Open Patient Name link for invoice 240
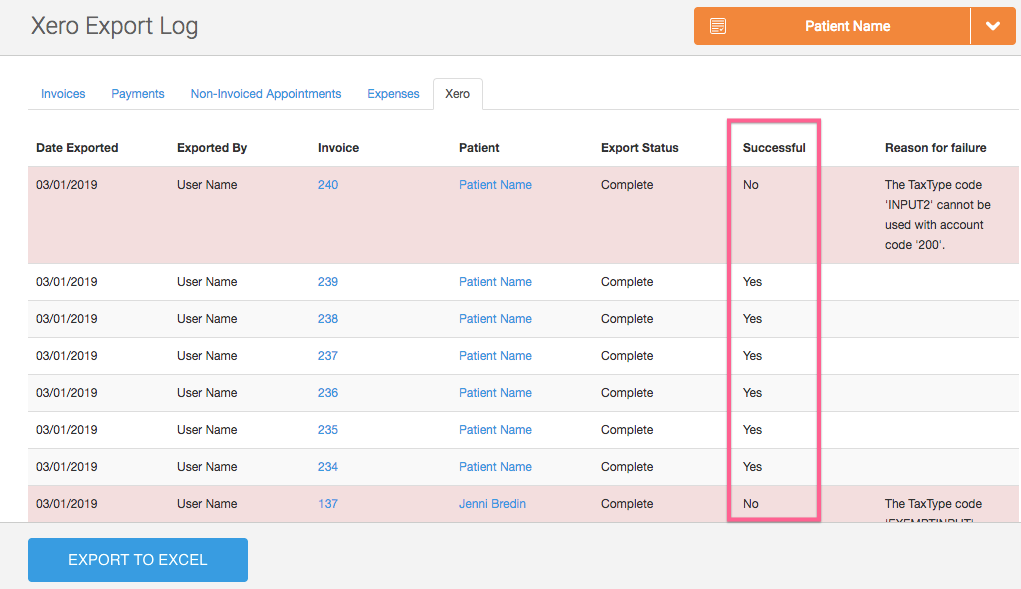Image resolution: width=1021 pixels, height=589 pixels. (x=495, y=185)
